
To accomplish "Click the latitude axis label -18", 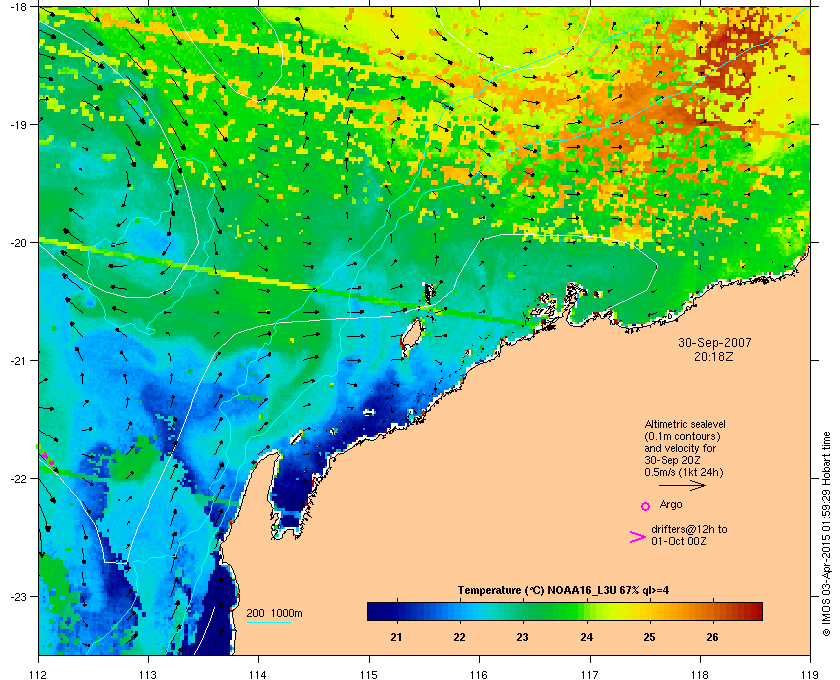I will (x=17, y=5).
